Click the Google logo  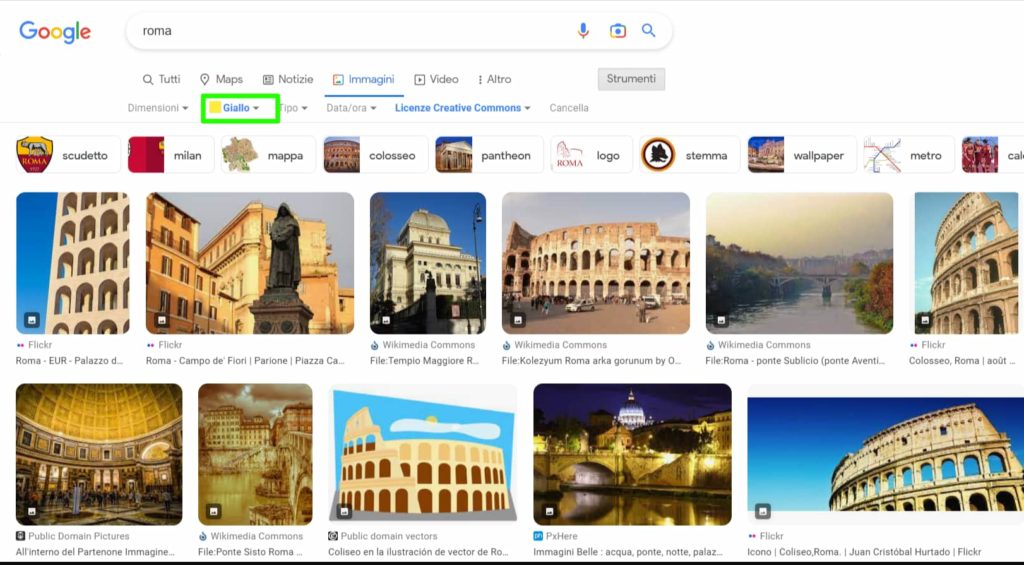55,31
